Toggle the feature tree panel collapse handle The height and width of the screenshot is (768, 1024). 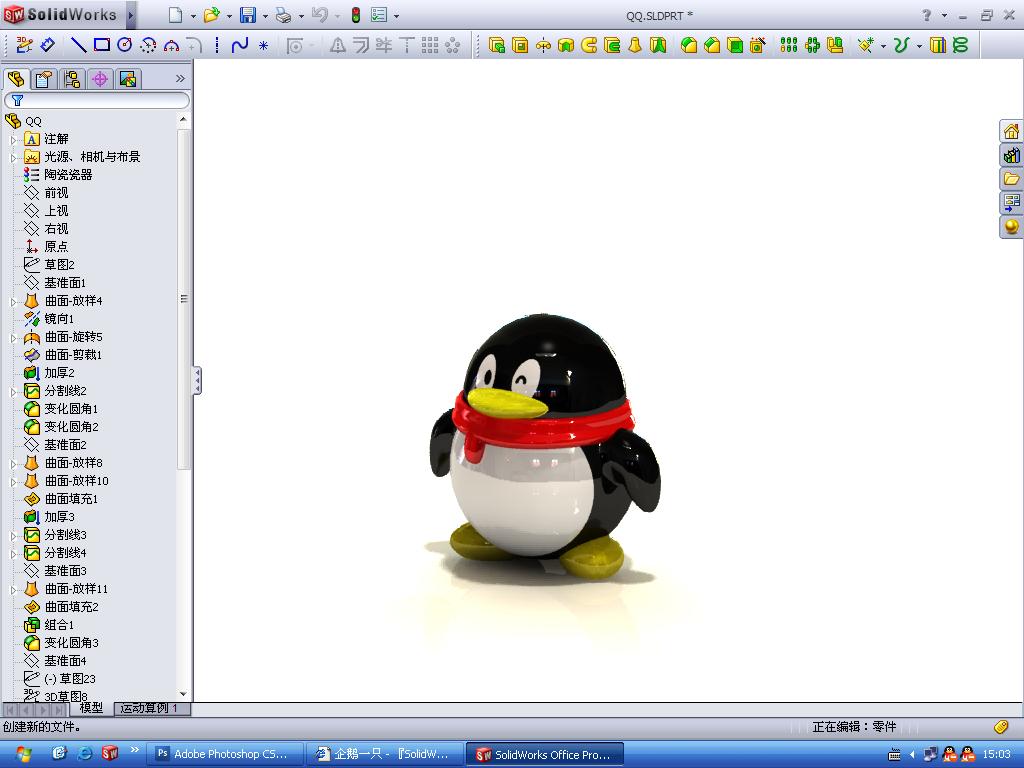[x=197, y=380]
